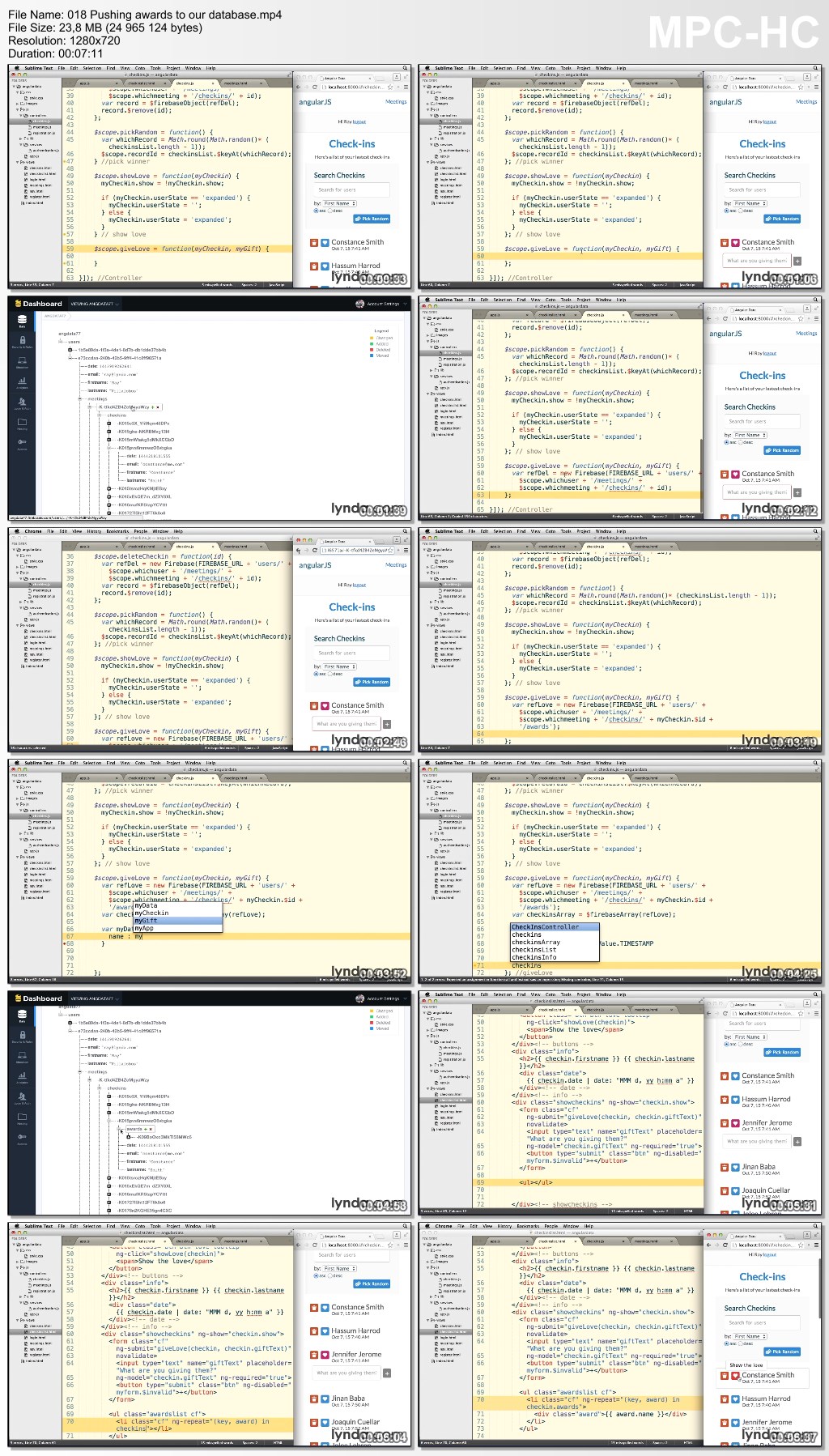Image resolution: width=829 pixels, height=1456 pixels.
Task: Select asc radio button in 00:06:37 frame
Action: (x=726, y=1343)
